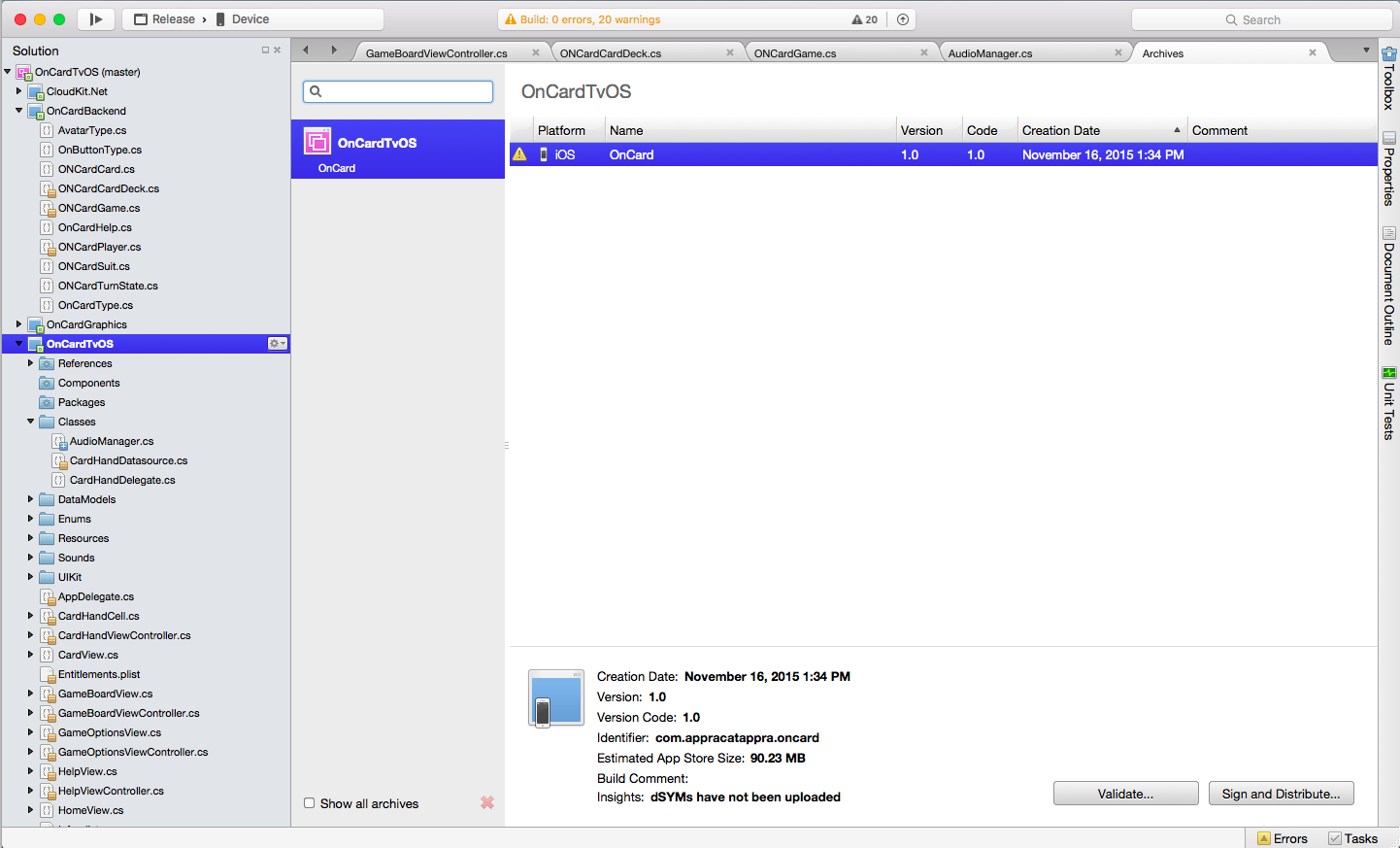The height and width of the screenshot is (848, 1400).
Task: Select the Packages folder
Action: (x=82, y=402)
